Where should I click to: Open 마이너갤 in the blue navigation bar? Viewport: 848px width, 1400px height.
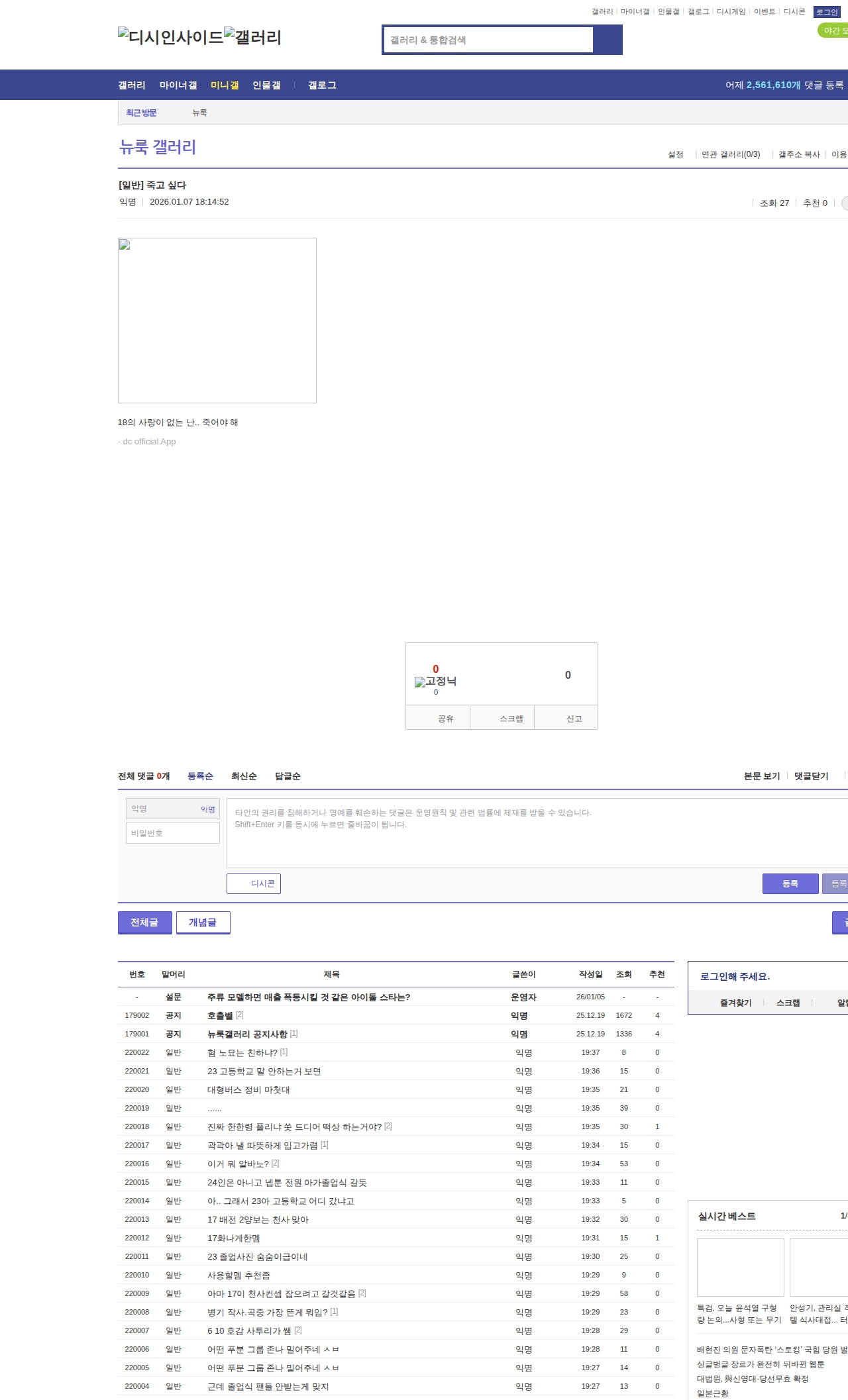[x=178, y=85]
